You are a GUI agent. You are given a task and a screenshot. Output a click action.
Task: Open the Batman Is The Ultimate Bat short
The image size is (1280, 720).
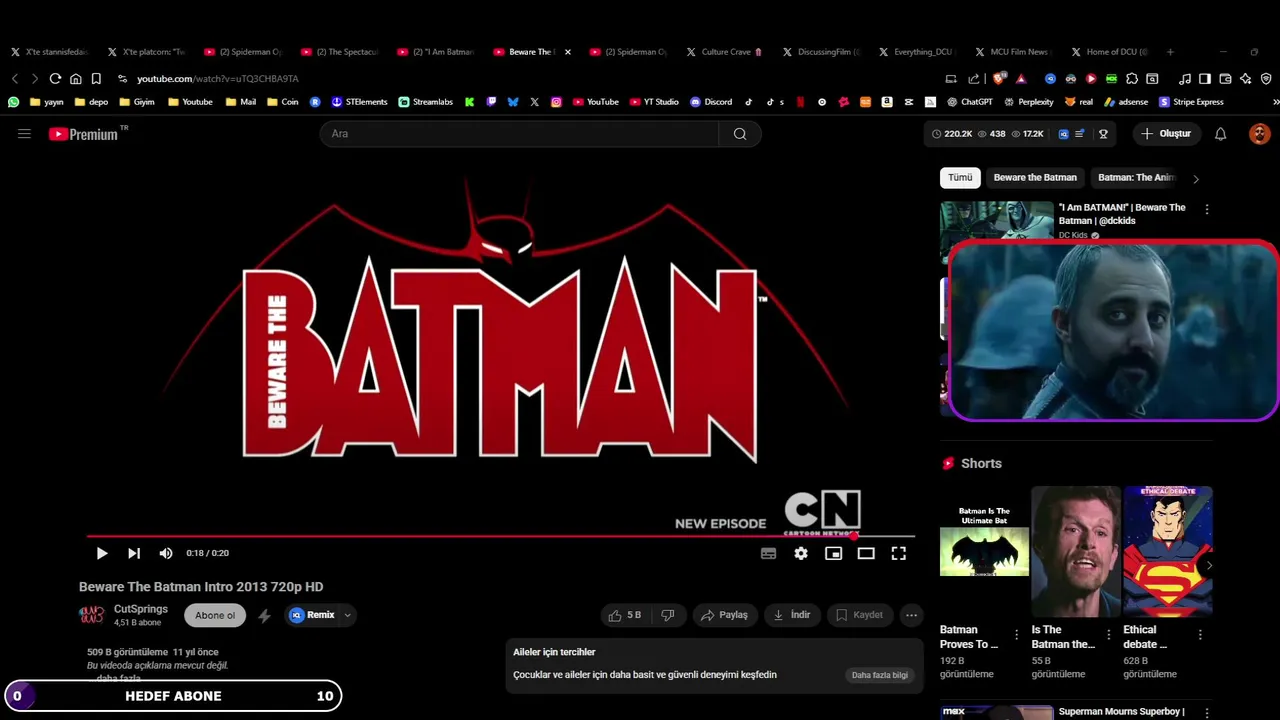[984, 551]
